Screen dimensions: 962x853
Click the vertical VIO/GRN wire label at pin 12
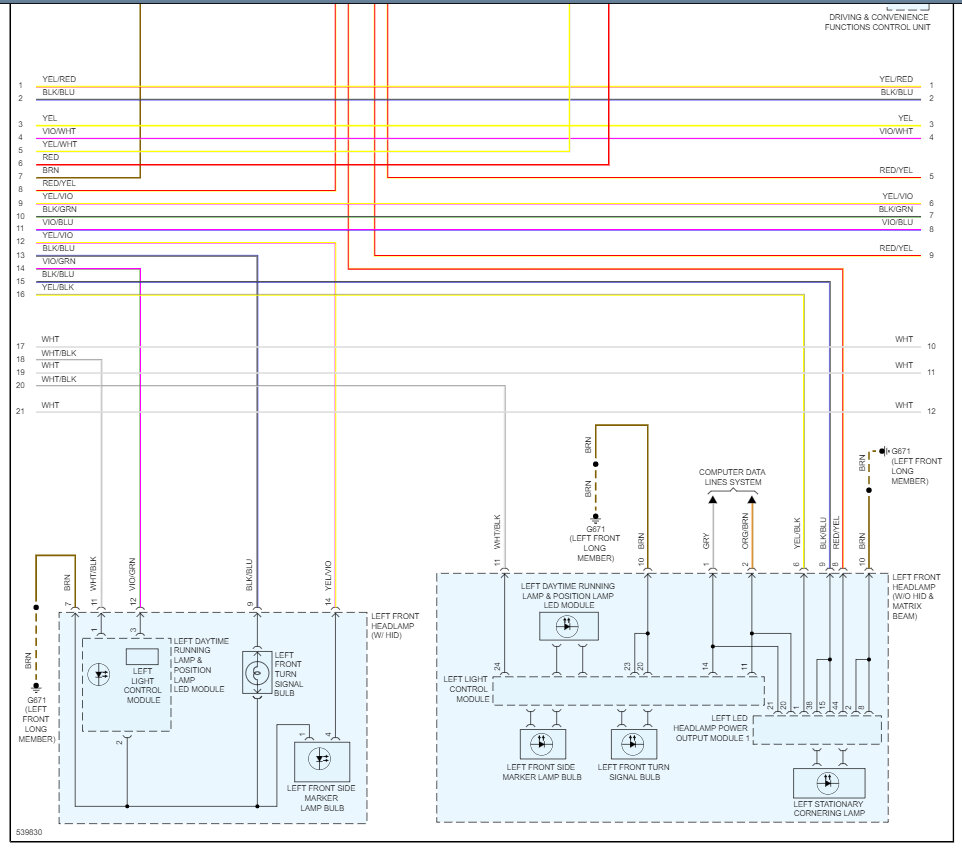click(132, 574)
